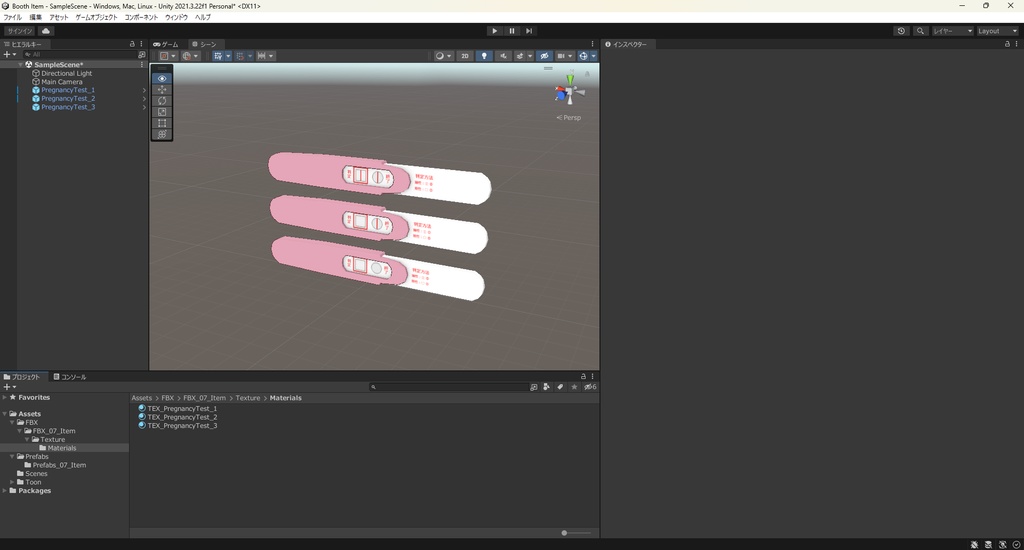This screenshot has width=1024, height=550.
Task: Open the Undo History icon
Action: [901, 31]
